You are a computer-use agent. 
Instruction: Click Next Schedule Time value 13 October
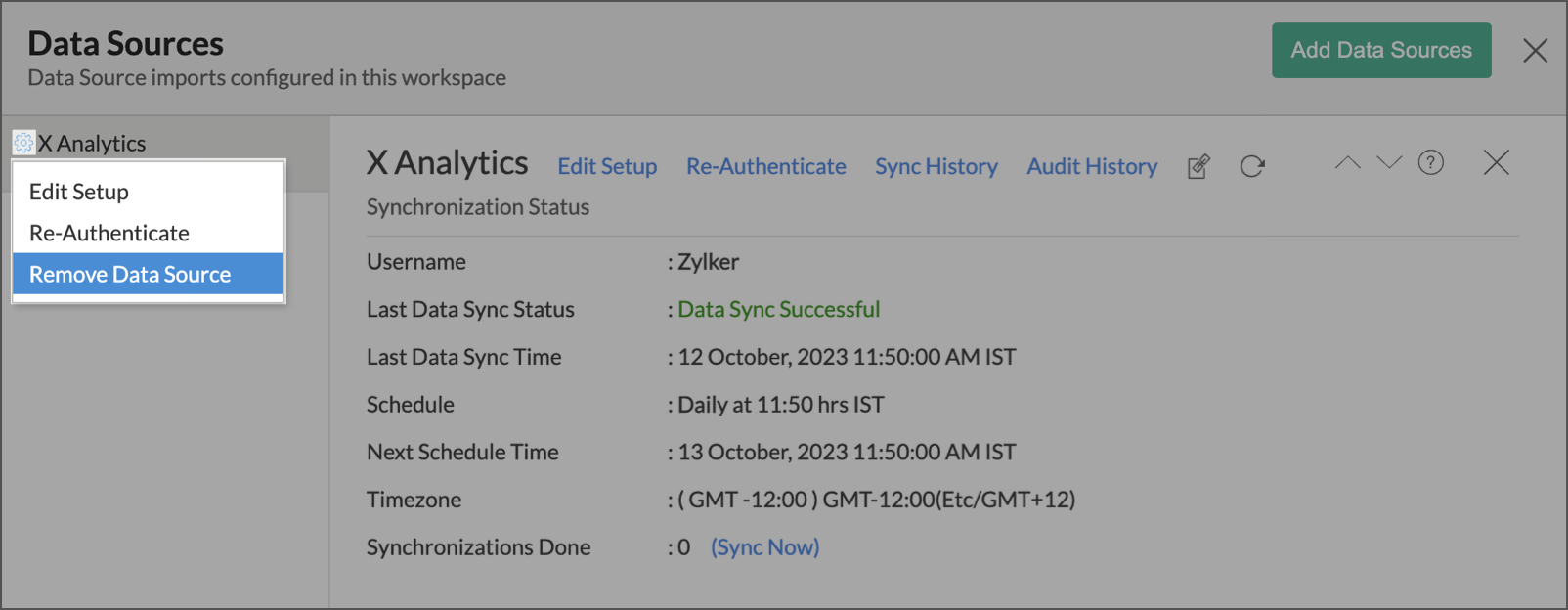tap(847, 452)
